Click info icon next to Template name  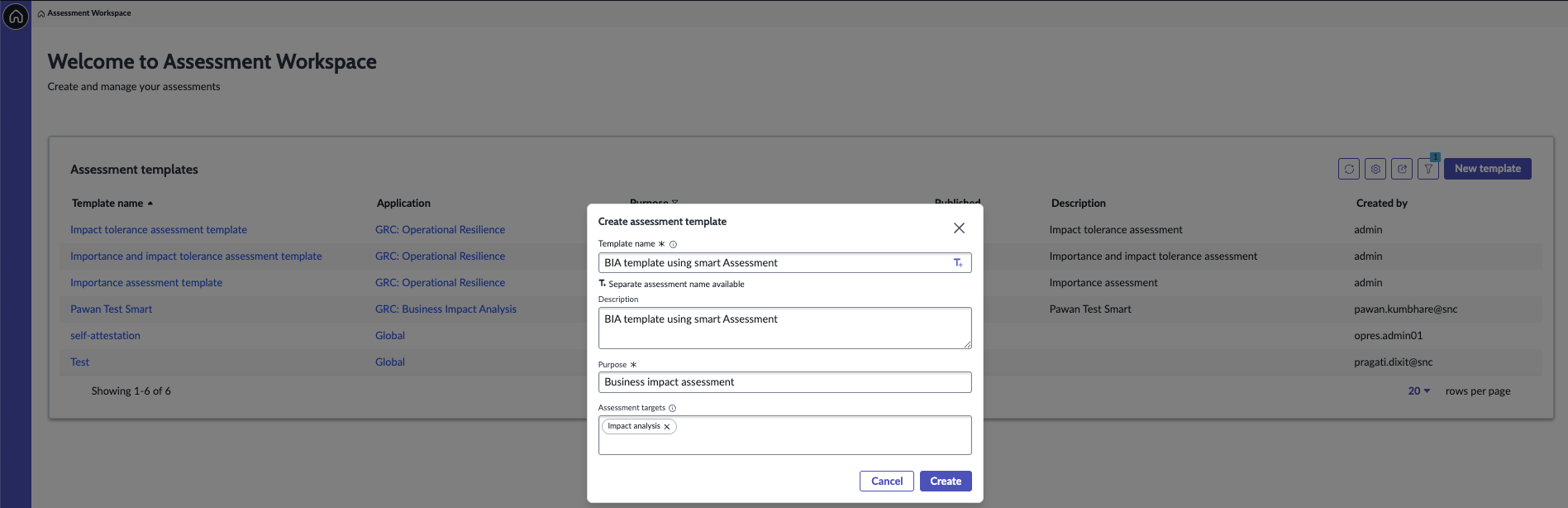[x=673, y=244]
